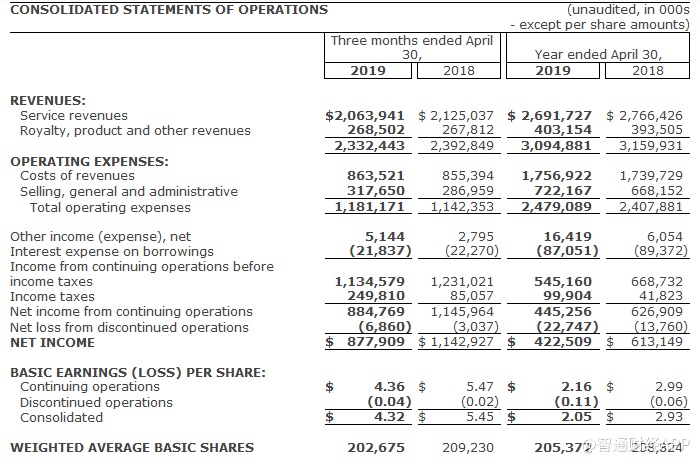The height and width of the screenshot is (464, 700).
Task: Select the value $ 2,125,037
Action: (x=456, y=116)
